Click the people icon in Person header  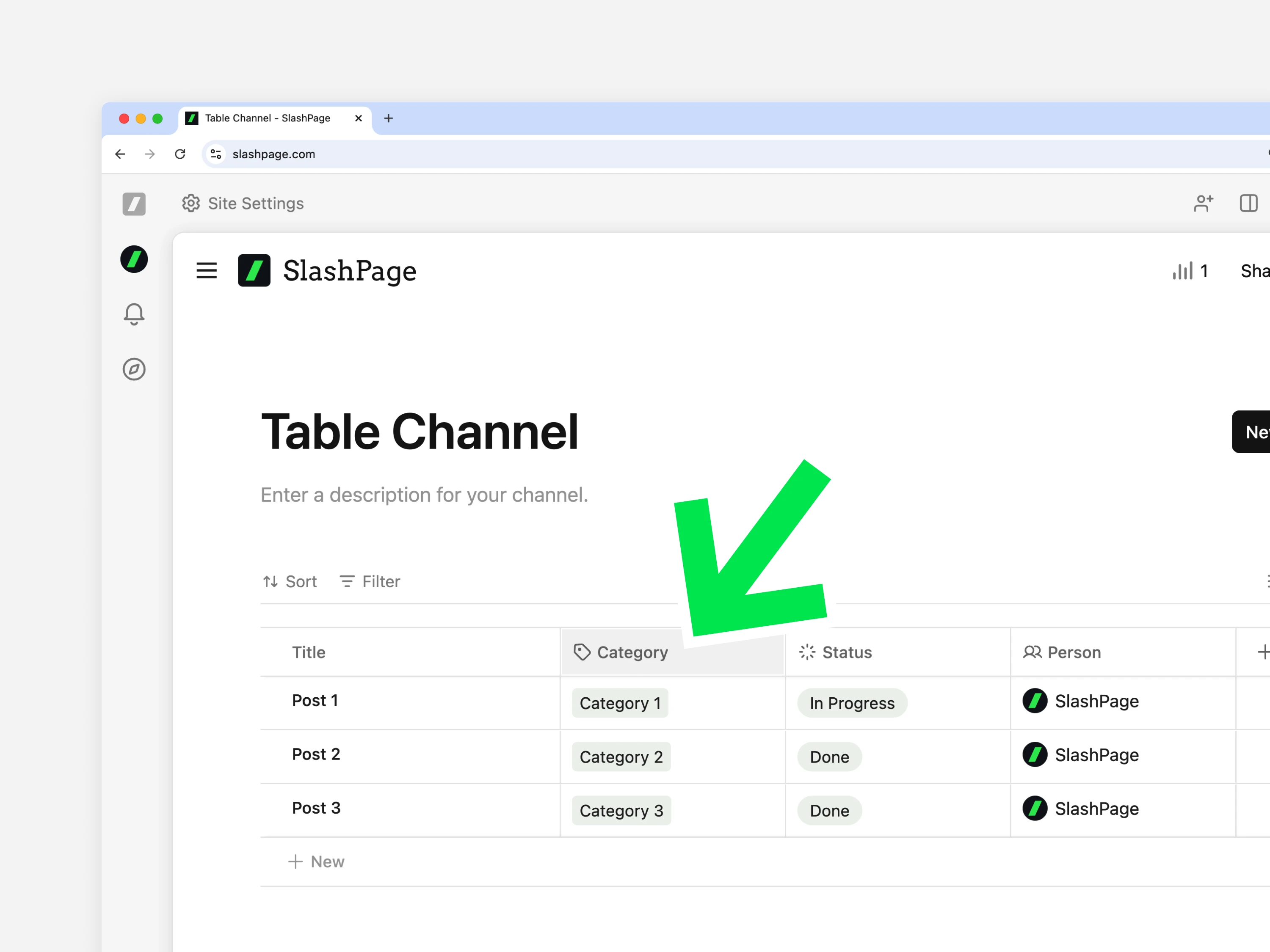coord(1033,652)
